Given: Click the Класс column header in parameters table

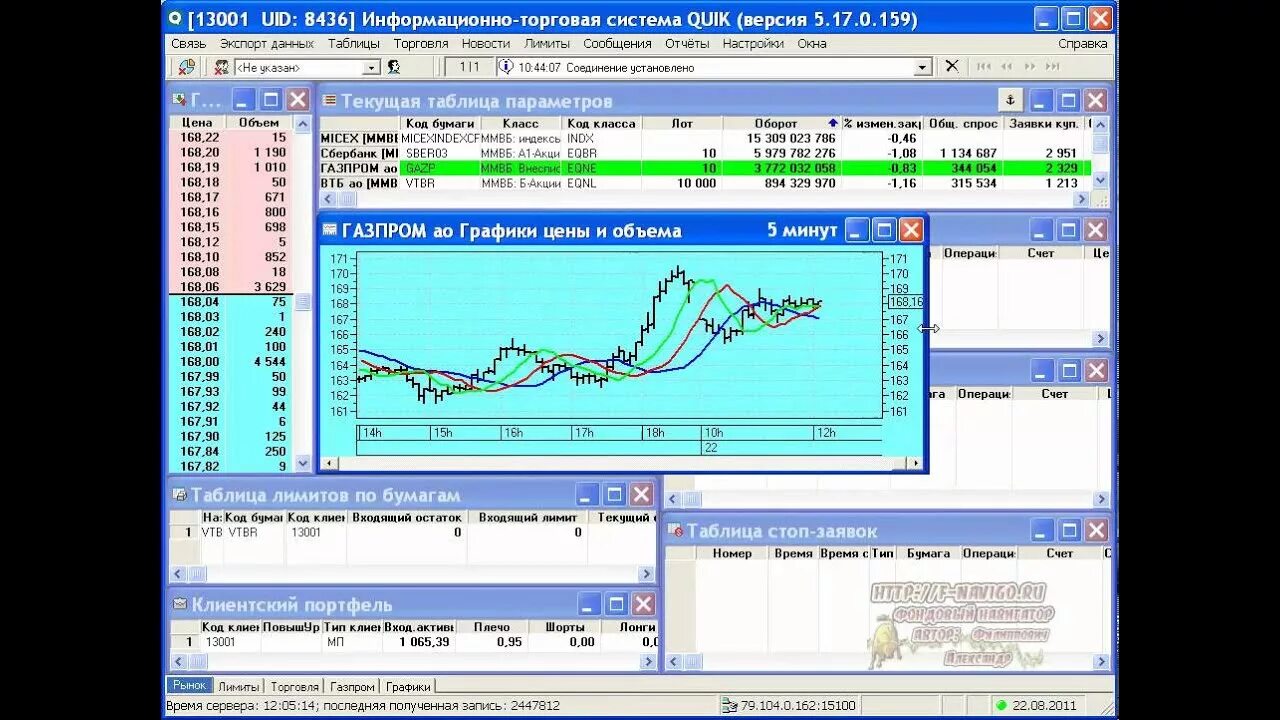Looking at the screenshot, I should [x=522, y=123].
